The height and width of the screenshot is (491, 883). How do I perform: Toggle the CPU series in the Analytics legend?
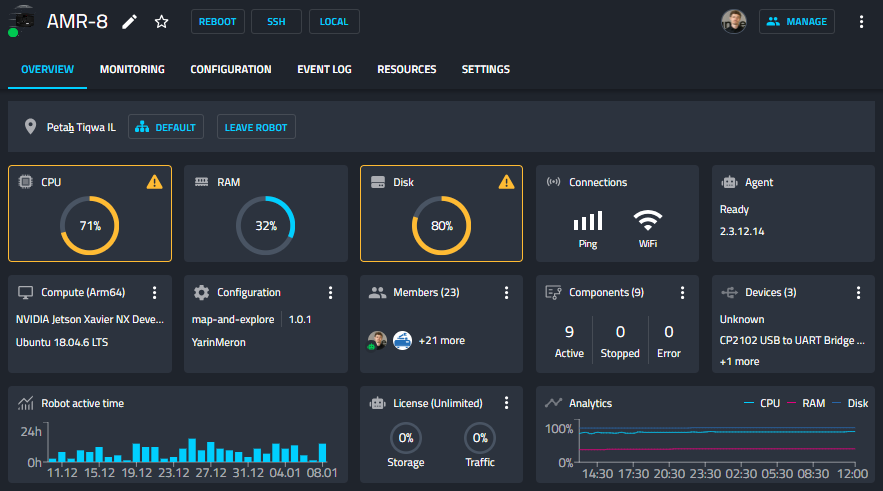click(x=762, y=403)
